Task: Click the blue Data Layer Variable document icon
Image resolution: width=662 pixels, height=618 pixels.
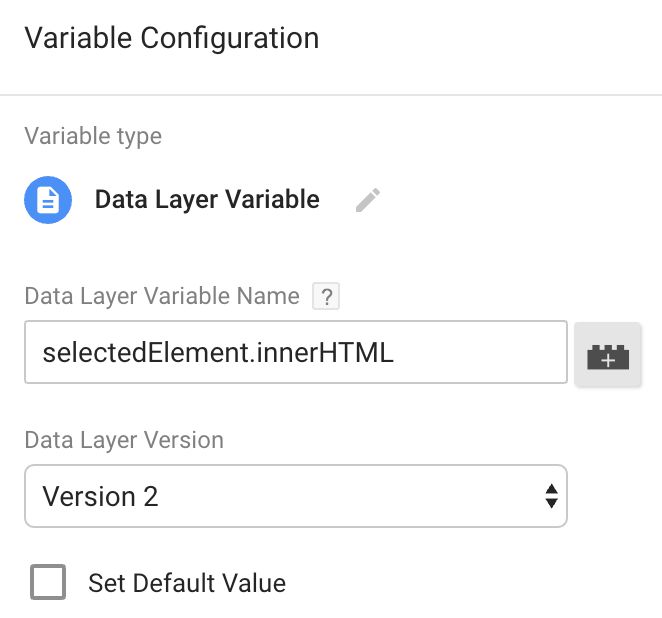Action: pyautogui.click(x=48, y=200)
